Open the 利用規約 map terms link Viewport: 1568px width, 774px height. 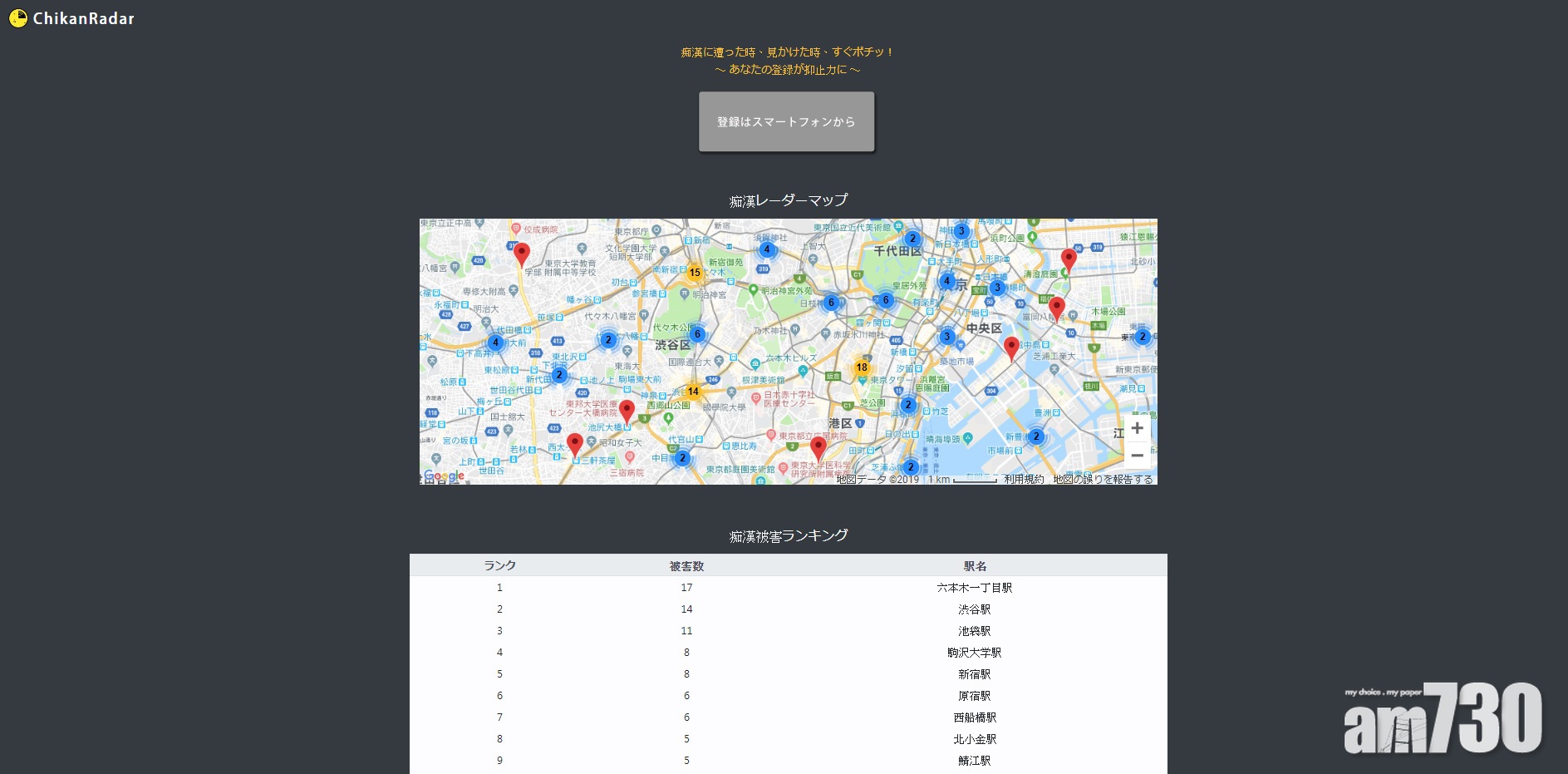1024,480
